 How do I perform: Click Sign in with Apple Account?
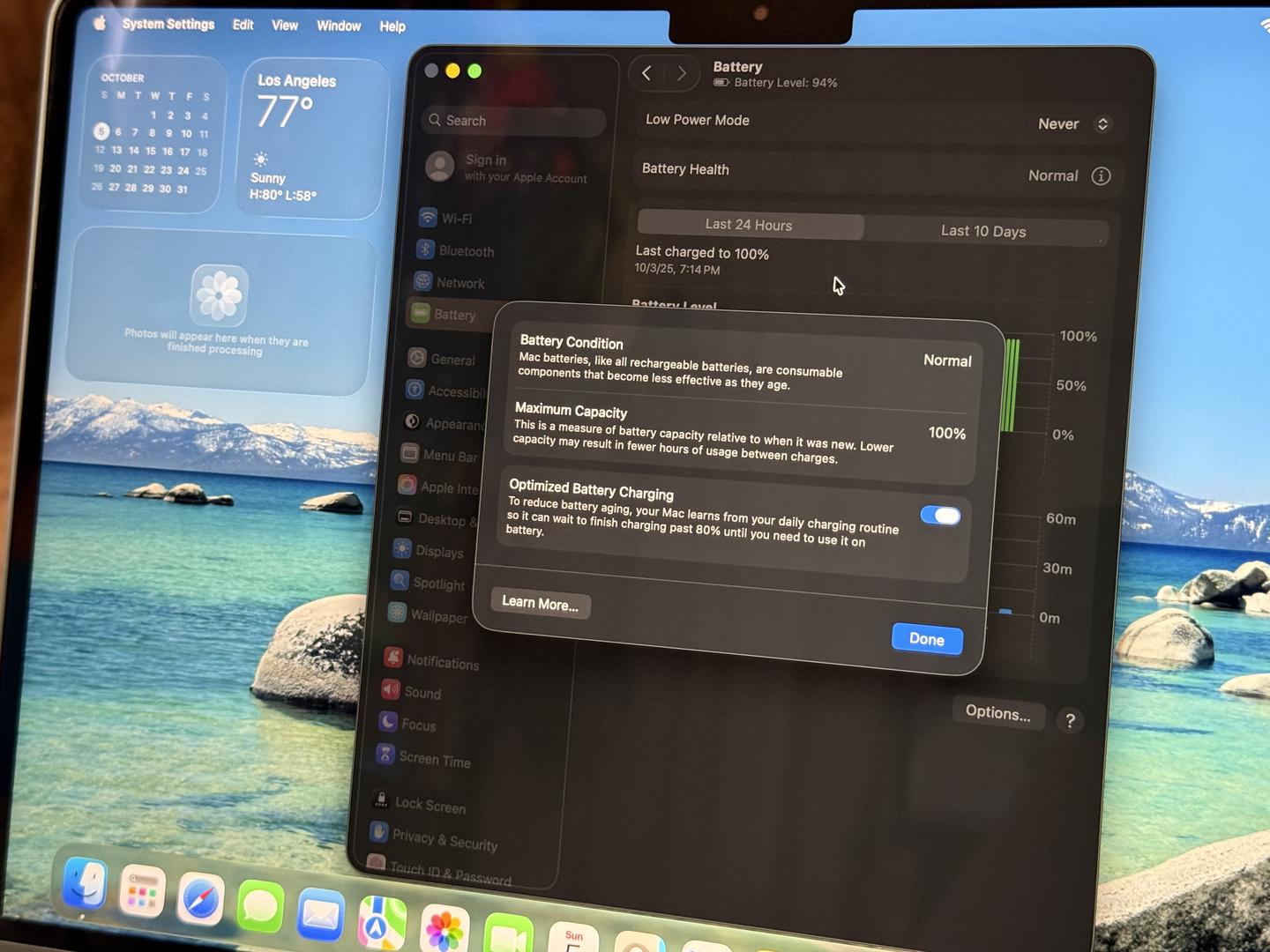tap(512, 167)
